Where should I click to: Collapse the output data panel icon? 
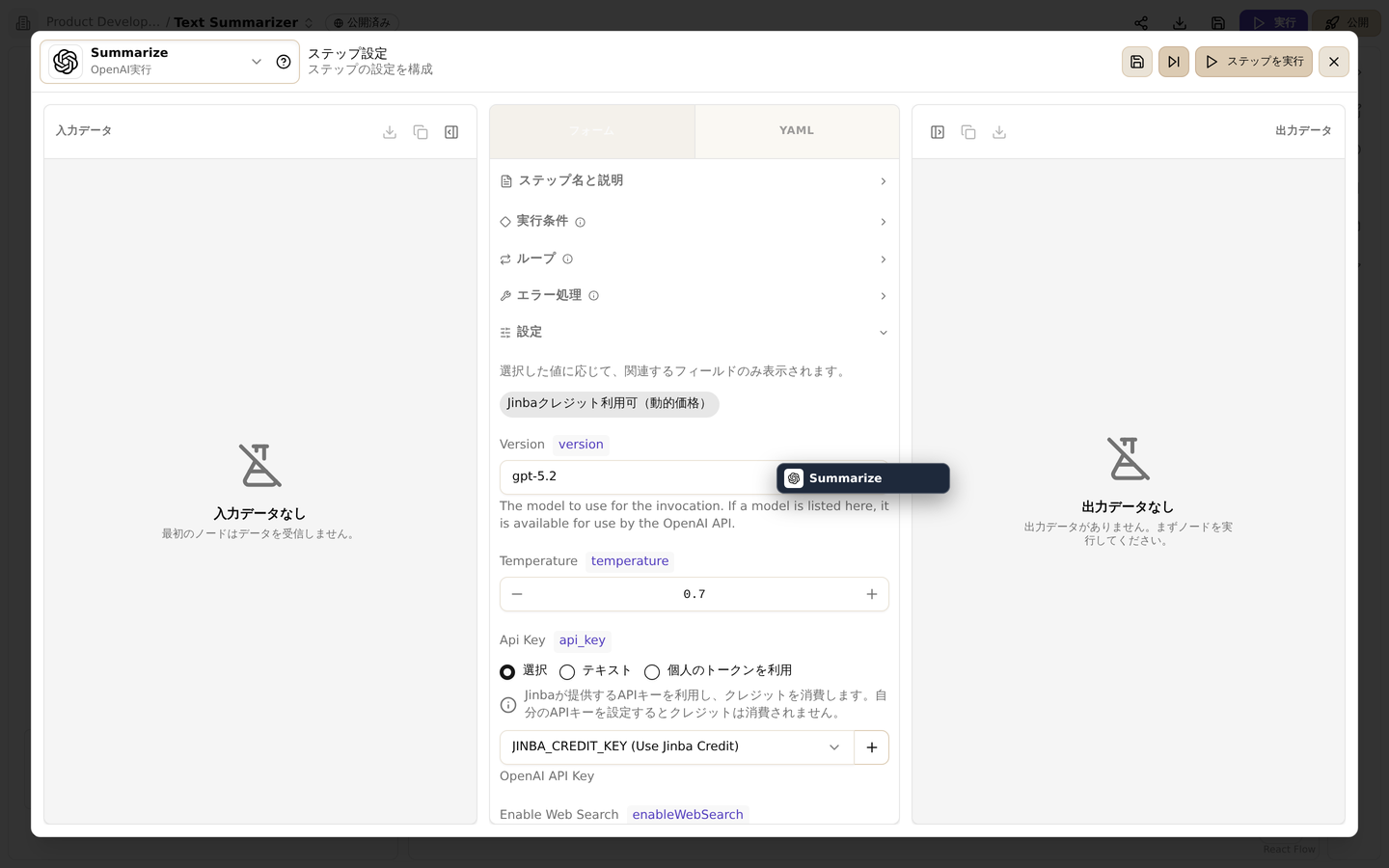coord(938,132)
